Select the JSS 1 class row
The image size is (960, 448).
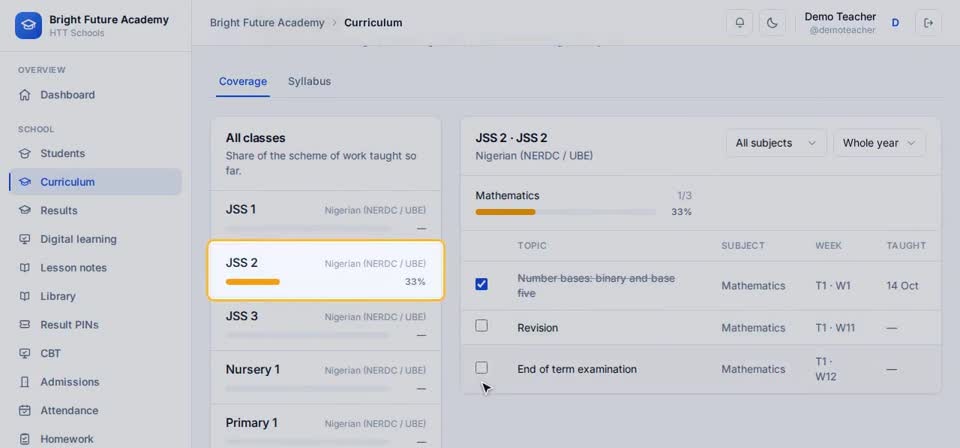pos(326,217)
